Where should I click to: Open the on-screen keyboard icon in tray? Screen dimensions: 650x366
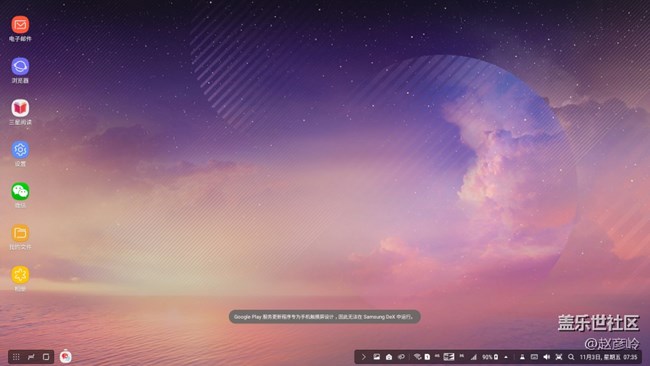(x=534, y=357)
